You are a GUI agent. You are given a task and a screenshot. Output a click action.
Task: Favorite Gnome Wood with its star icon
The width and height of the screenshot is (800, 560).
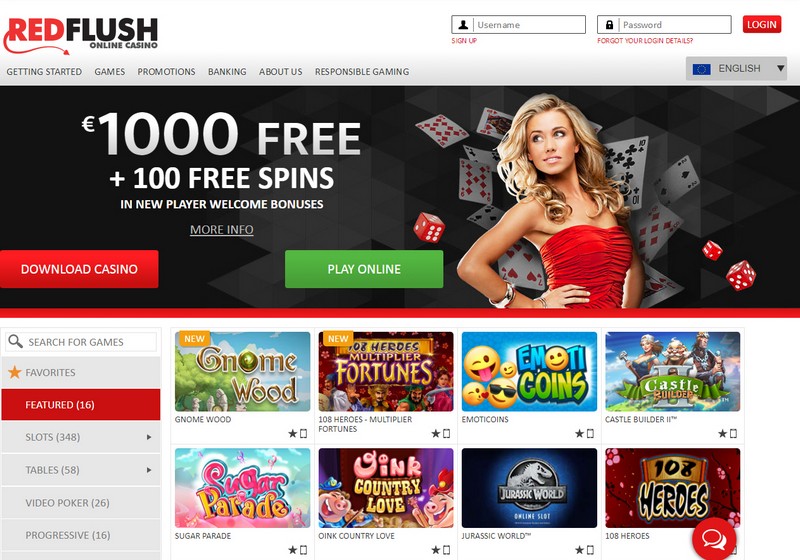tap(292, 434)
